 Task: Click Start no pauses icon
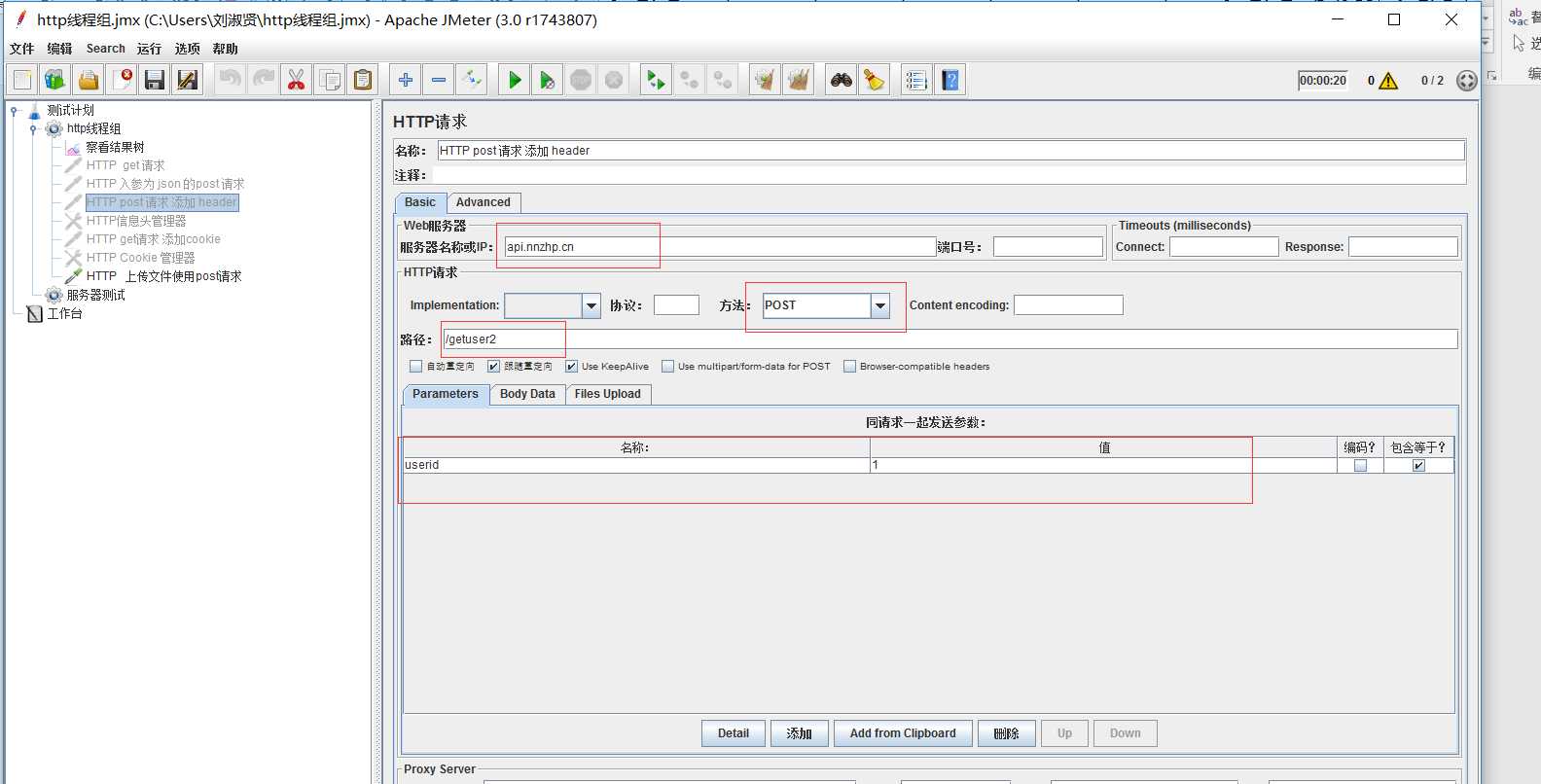pyautogui.click(x=548, y=80)
